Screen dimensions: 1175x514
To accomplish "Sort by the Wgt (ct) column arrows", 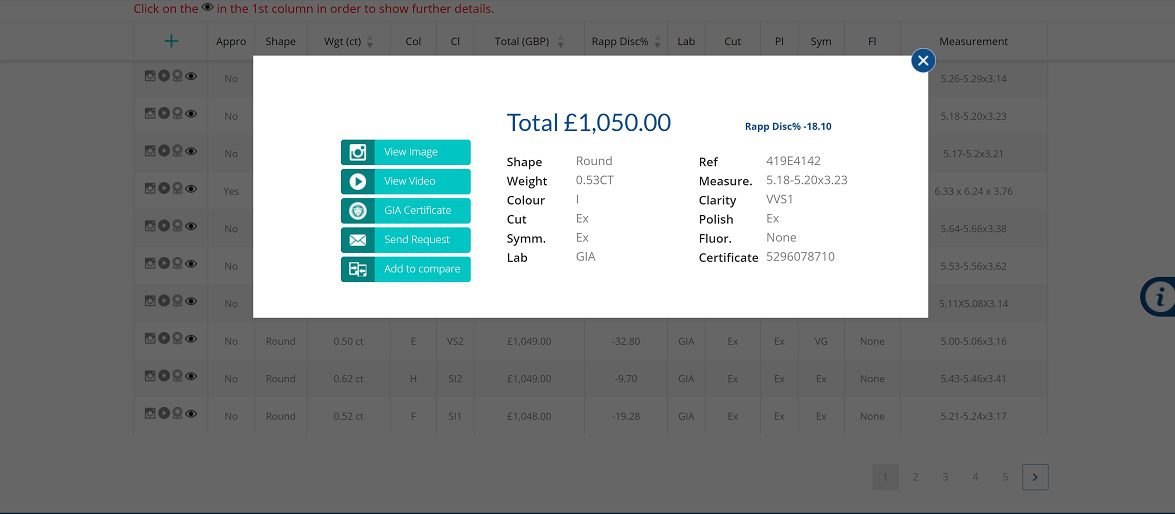I will [x=369, y=42].
